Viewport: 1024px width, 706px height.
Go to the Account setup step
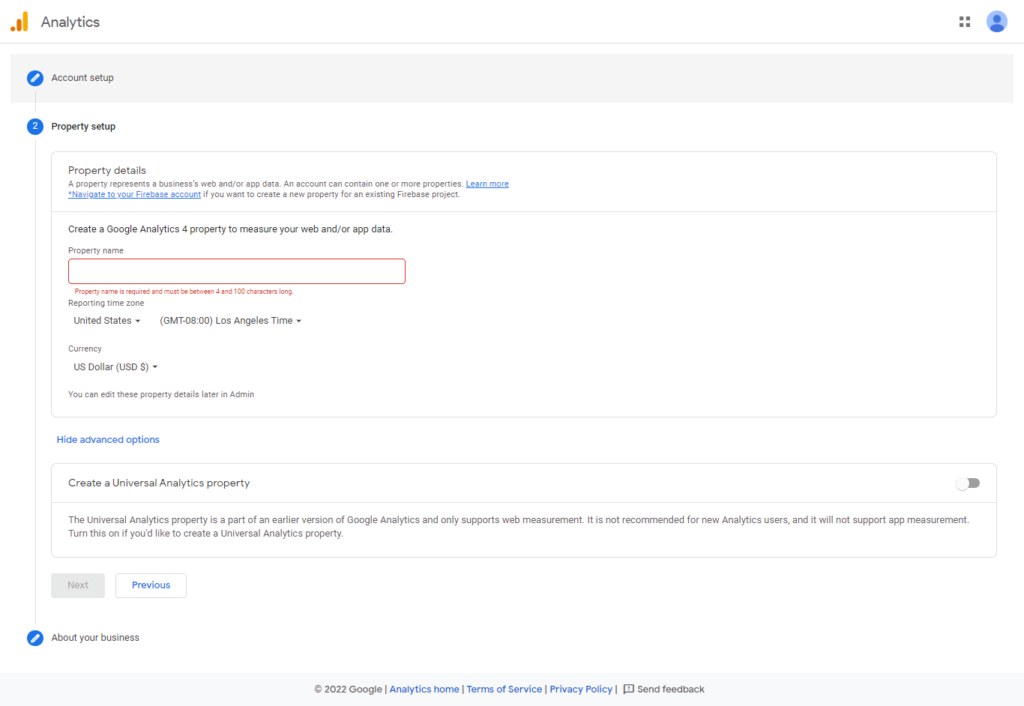pos(82,78)
